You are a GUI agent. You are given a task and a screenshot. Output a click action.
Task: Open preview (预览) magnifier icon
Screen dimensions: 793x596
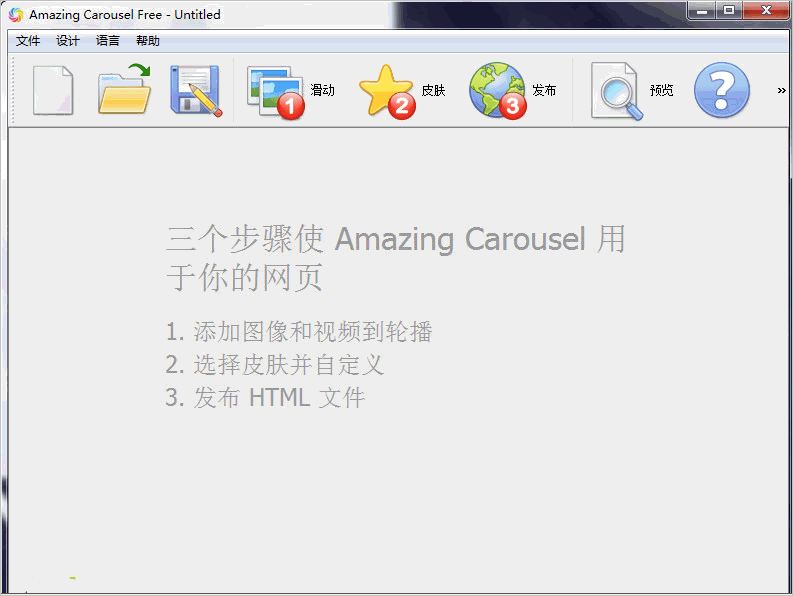point(616,91)
